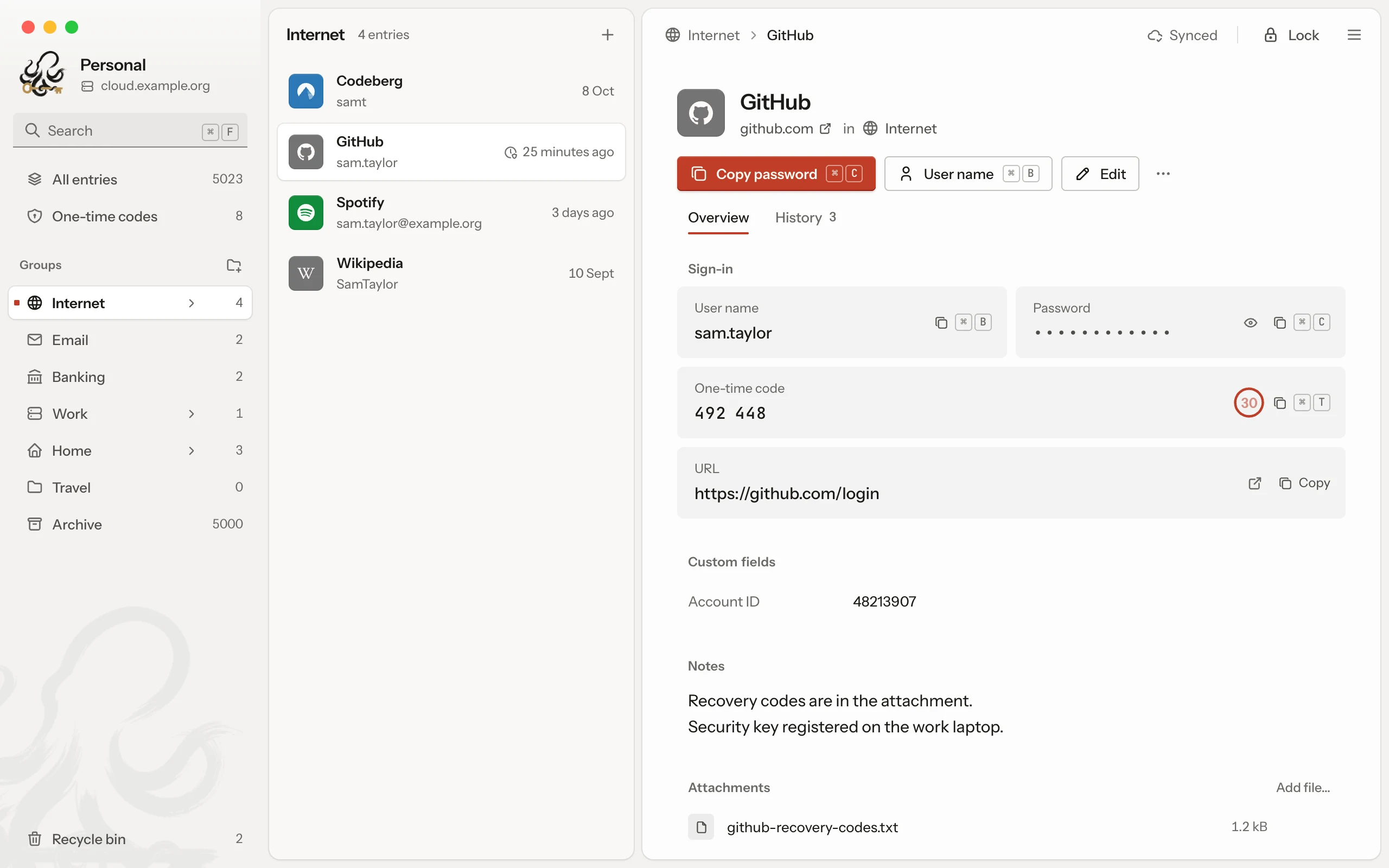Click the User name button
Image resolution: width=1389 pixels, height=868 pixels.
[968, 174]
